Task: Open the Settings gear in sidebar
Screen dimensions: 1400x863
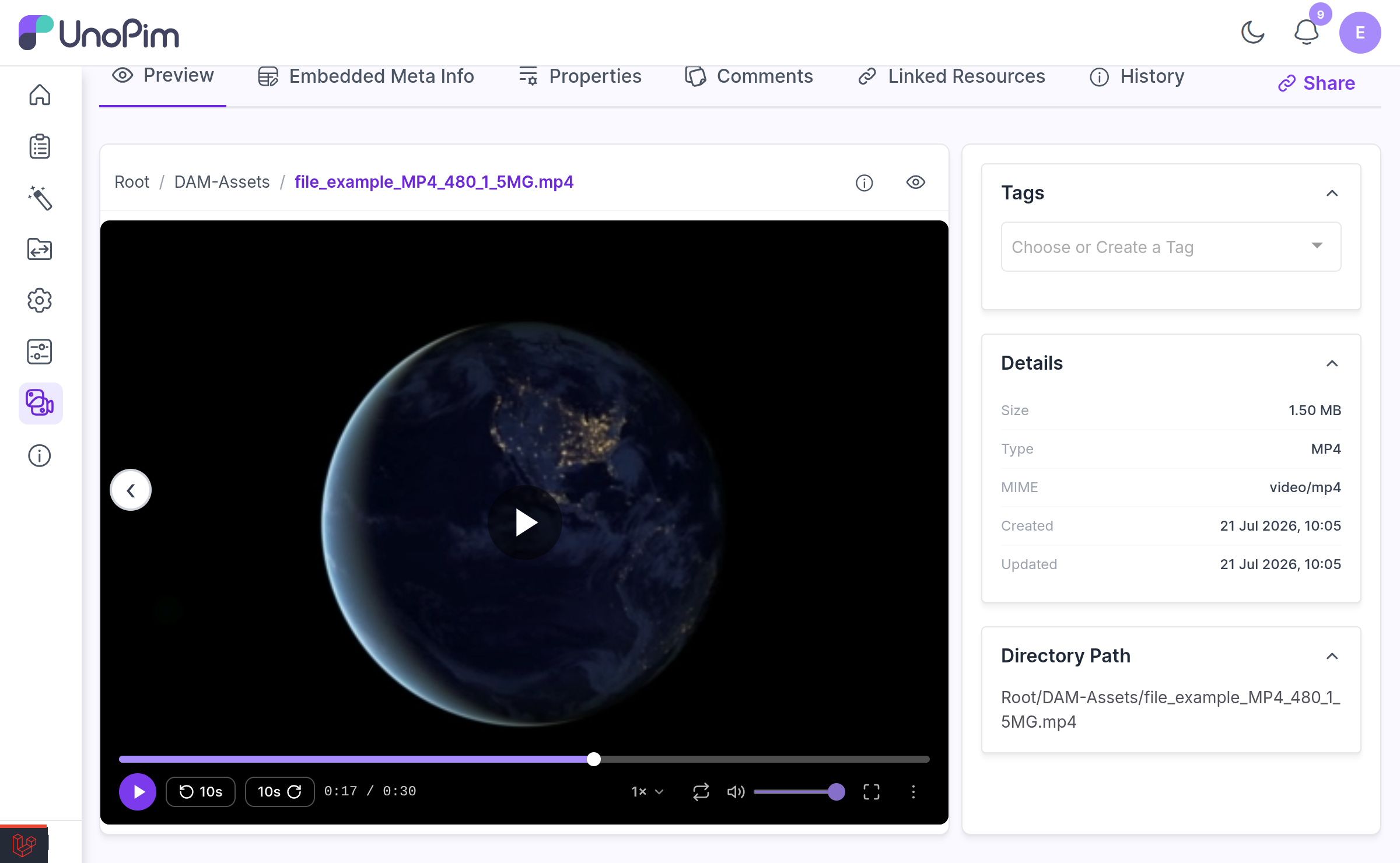Action: tap(40, 300)
